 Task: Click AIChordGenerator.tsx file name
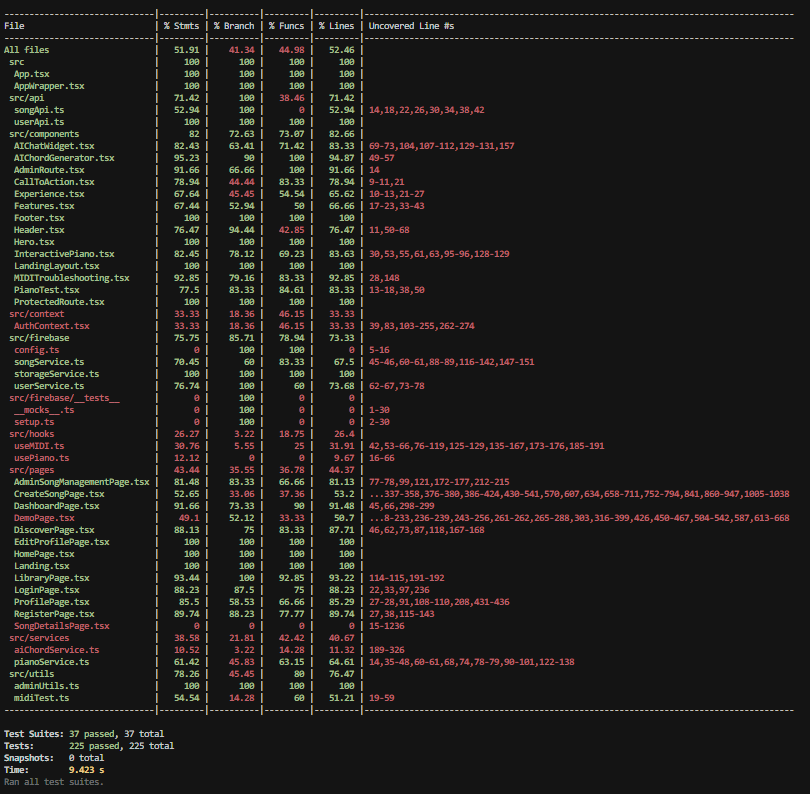tap(64, 158)
